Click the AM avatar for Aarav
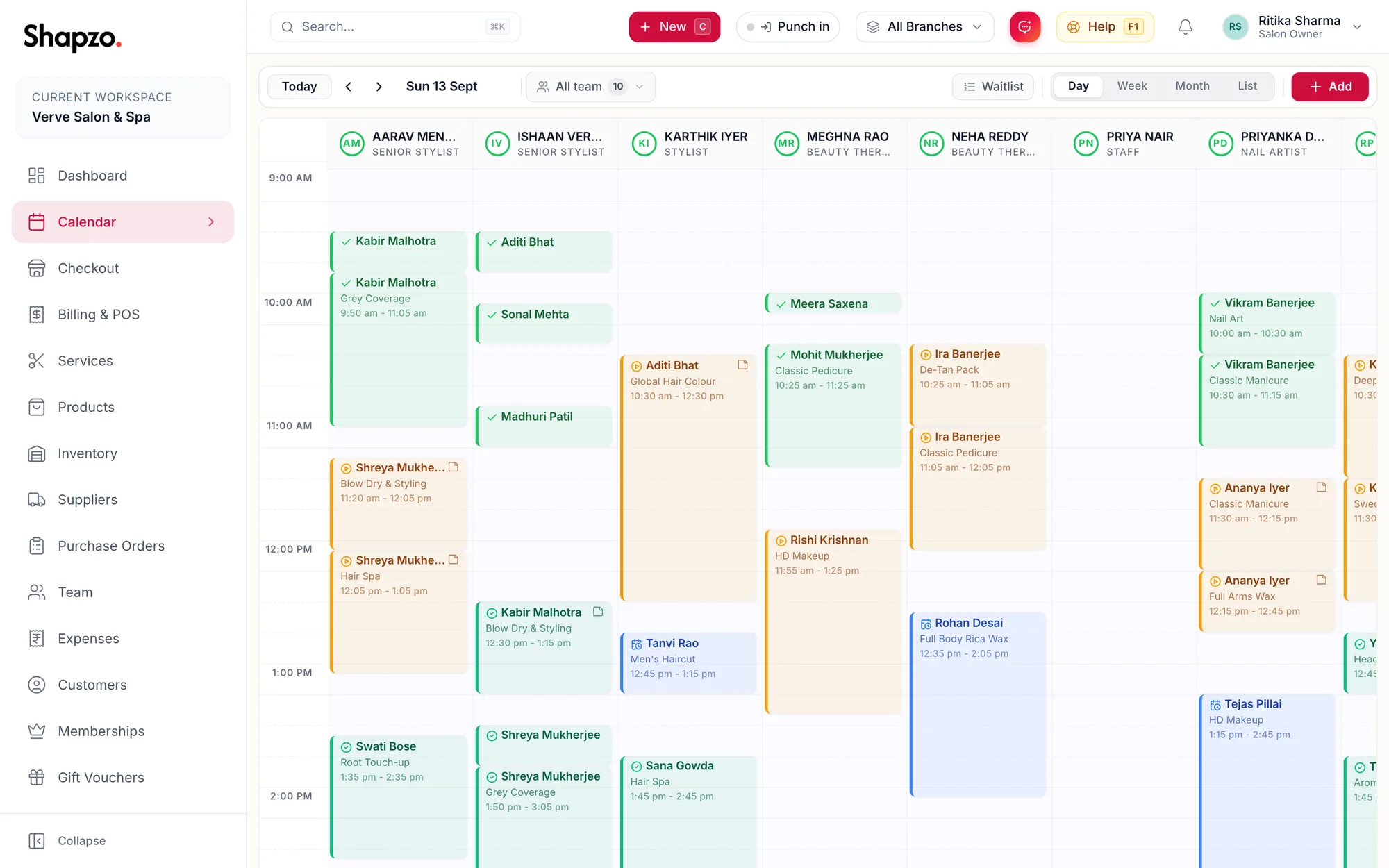Image resolution: width=1389 pixels, height=868 pixels. coord(352,144)
